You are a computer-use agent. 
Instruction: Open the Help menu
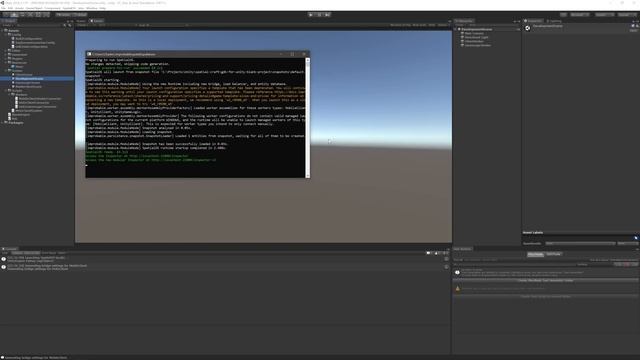[x=102, y=8]
